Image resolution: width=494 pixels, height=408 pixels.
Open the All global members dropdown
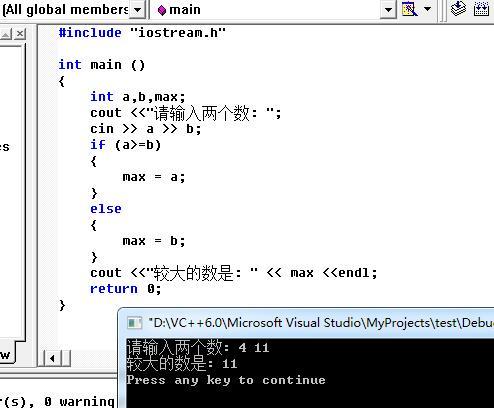[x=137, y=9]
